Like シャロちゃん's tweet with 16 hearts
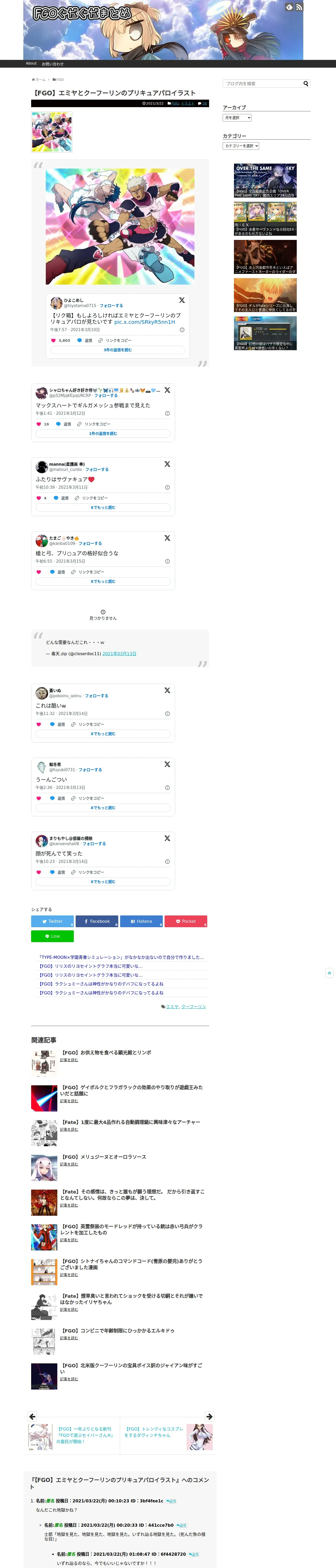The height and width of the screenshot is (1568, 336). [38, 424]
